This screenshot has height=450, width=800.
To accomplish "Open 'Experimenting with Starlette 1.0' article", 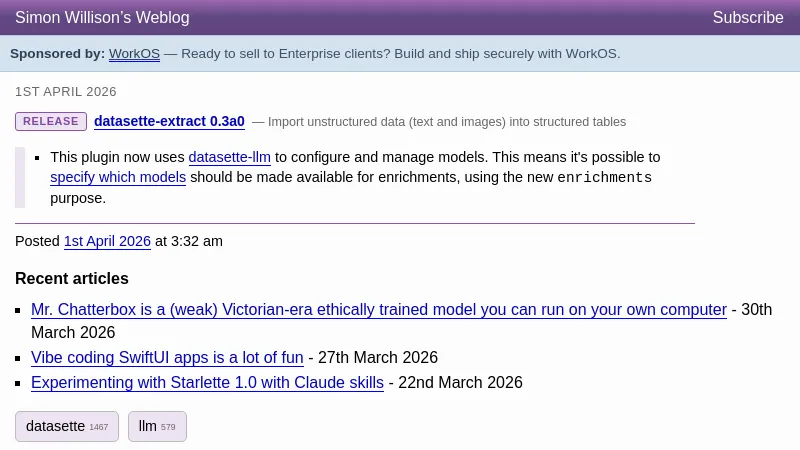I will click(x=207, y=383).
